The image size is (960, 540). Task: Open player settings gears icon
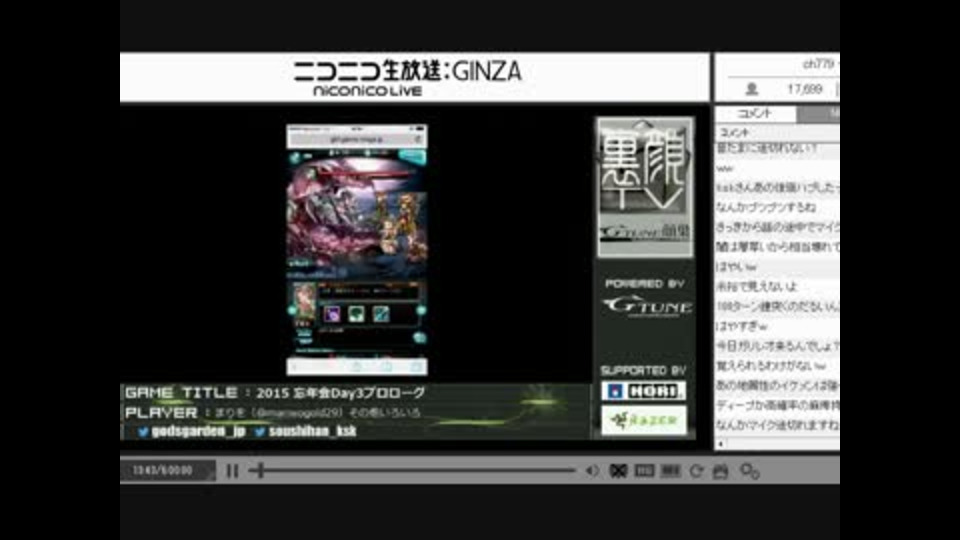click(750, 471)
